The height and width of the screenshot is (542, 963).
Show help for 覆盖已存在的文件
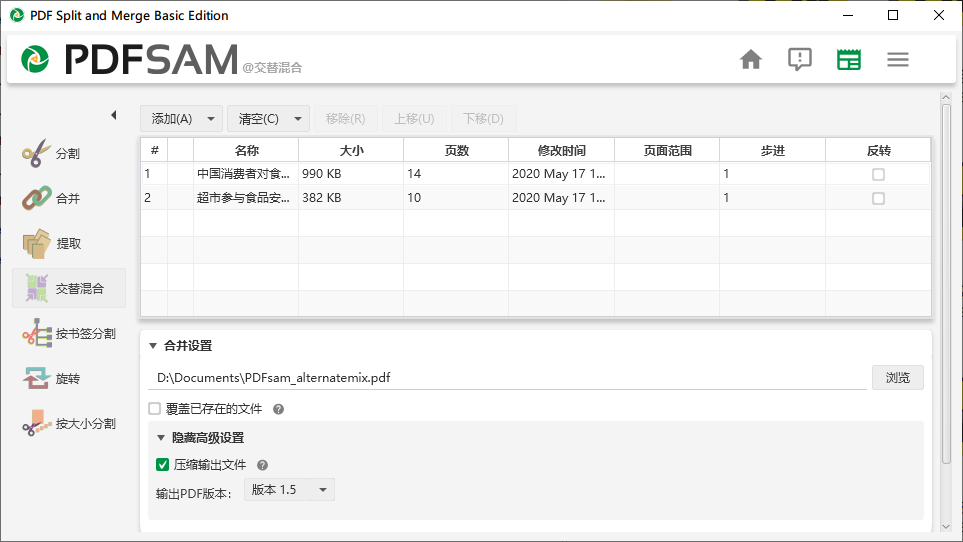278,409
